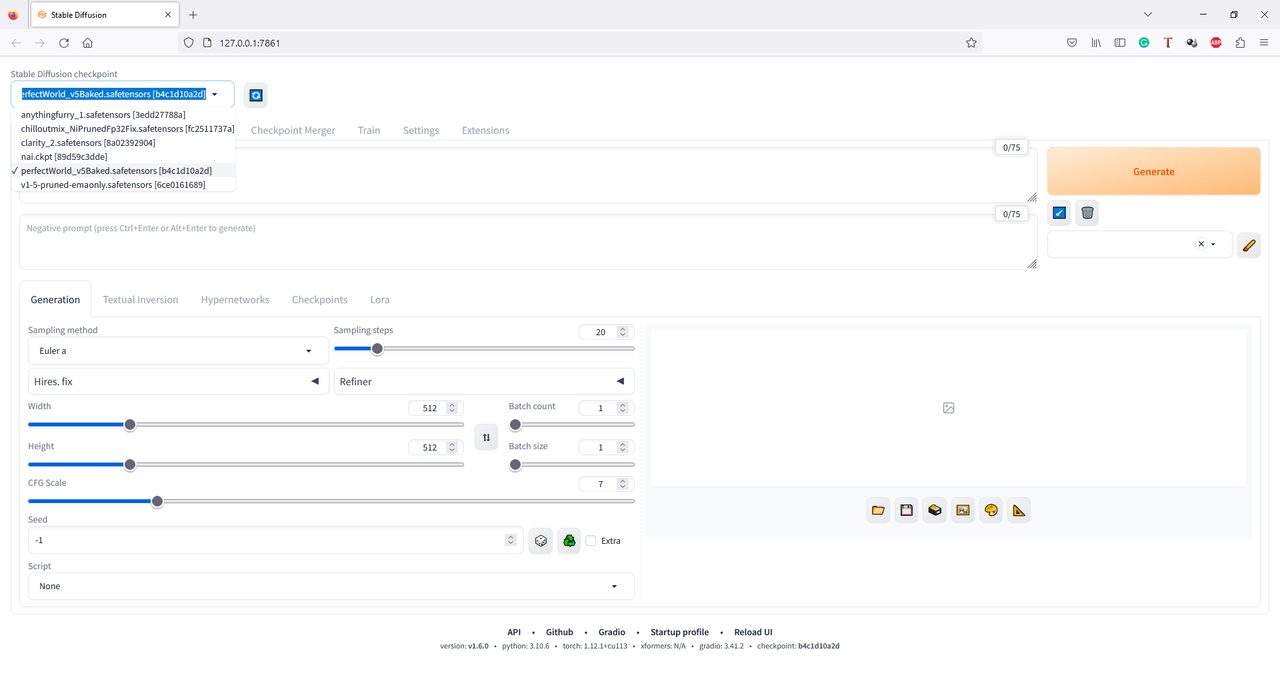The image size is (1280, 693).
Task: Open Pocket save icon in toolbar
Action: tap(1072, 43)
